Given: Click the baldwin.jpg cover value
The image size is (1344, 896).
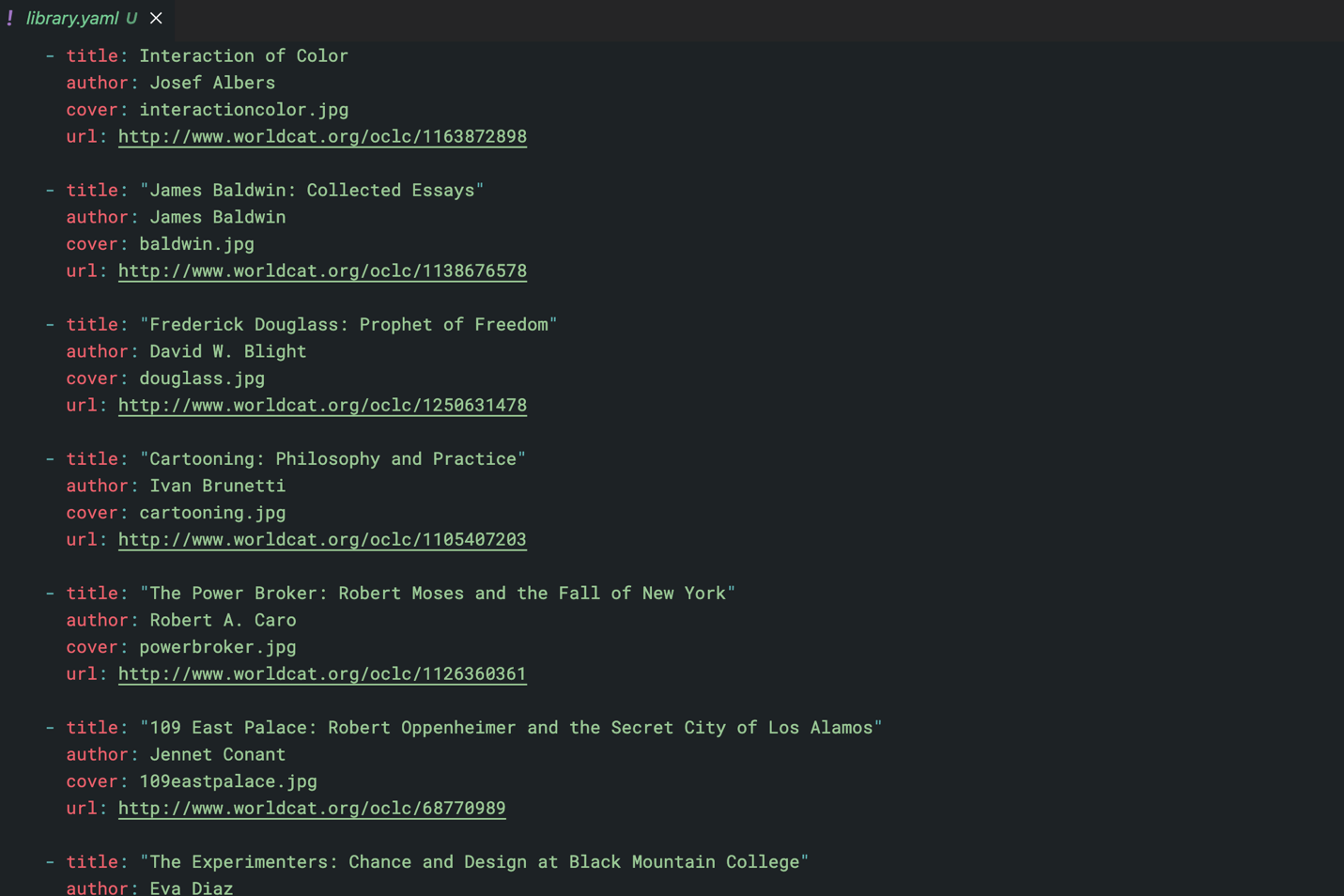Looking at the screenshot, I should [196, 244].
